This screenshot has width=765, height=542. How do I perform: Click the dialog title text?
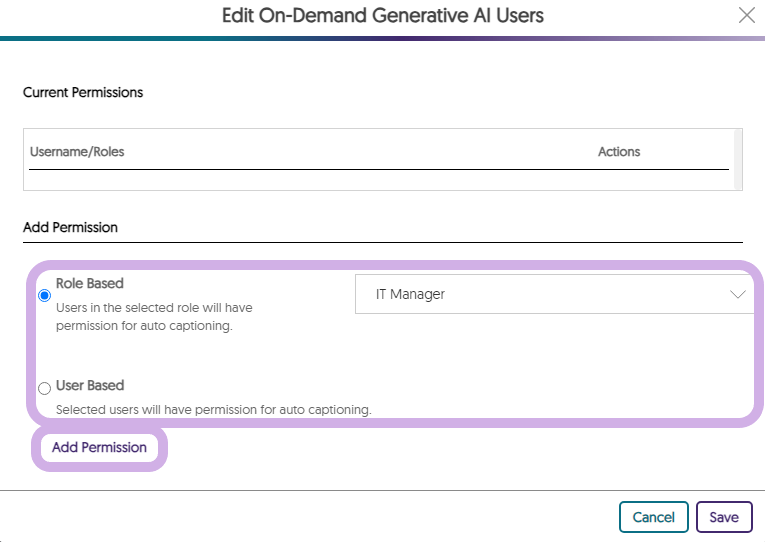383,16
